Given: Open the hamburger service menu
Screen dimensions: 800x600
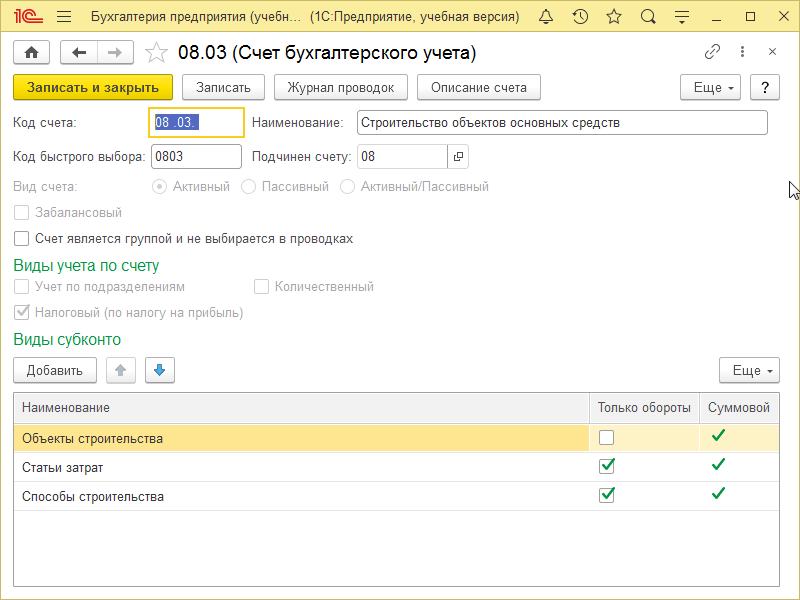Looking at the screenshot, I should click(64, 17).
